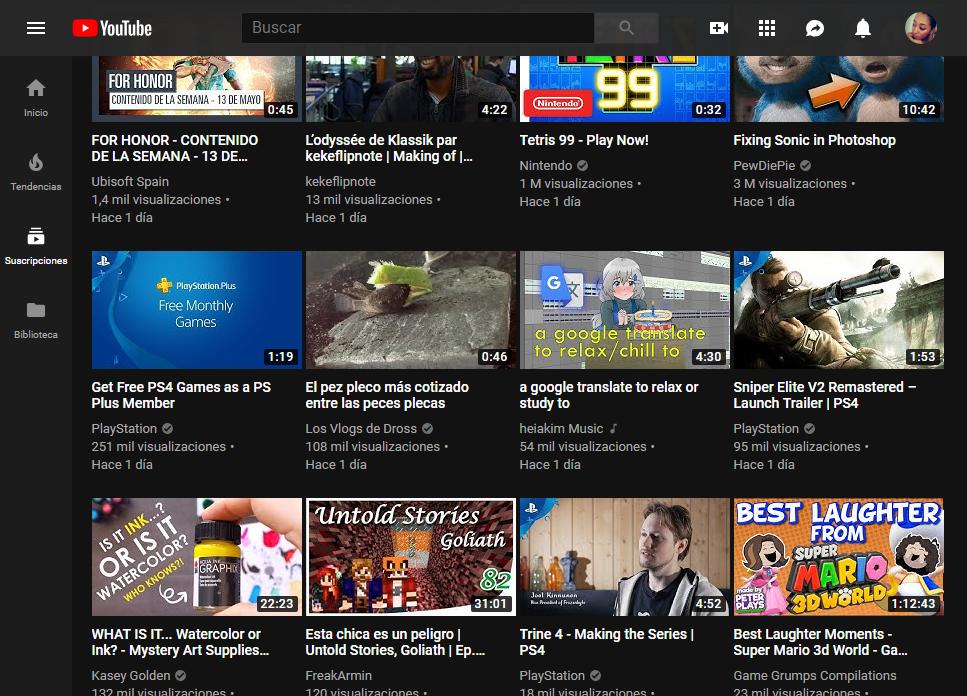Visit Game Grumps Compilations channel
The height and width of the screenshot is (696, 967).
[x=815, y=676]
